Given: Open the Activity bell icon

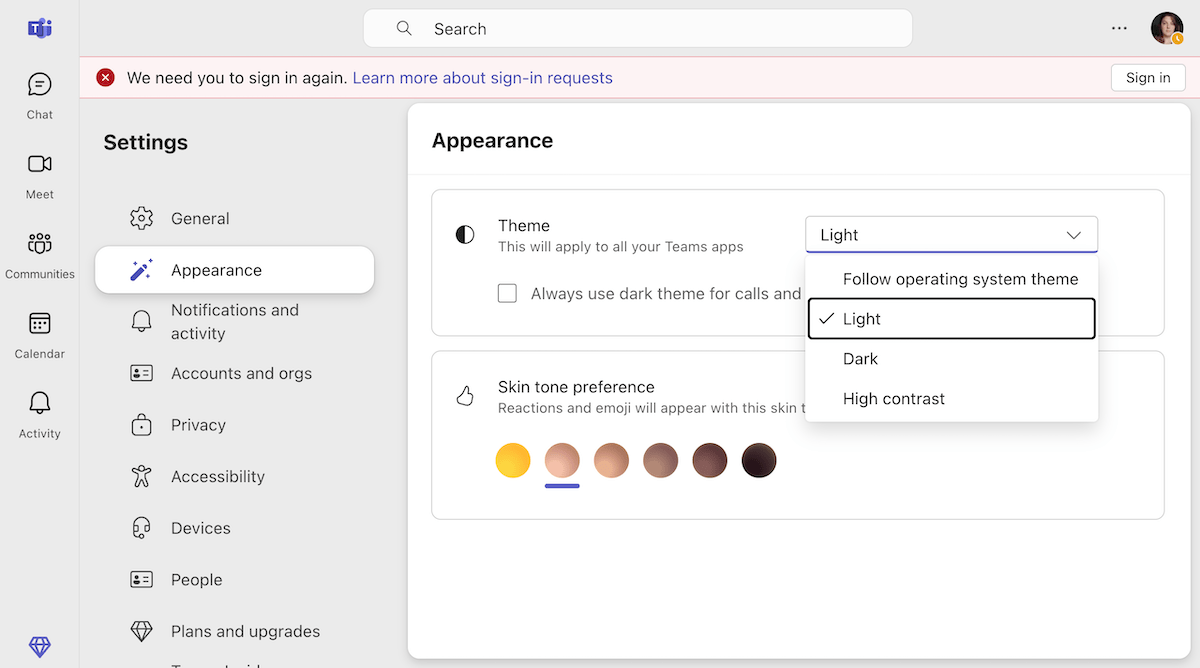Looking at the screenshot, I should pos(40,403).
